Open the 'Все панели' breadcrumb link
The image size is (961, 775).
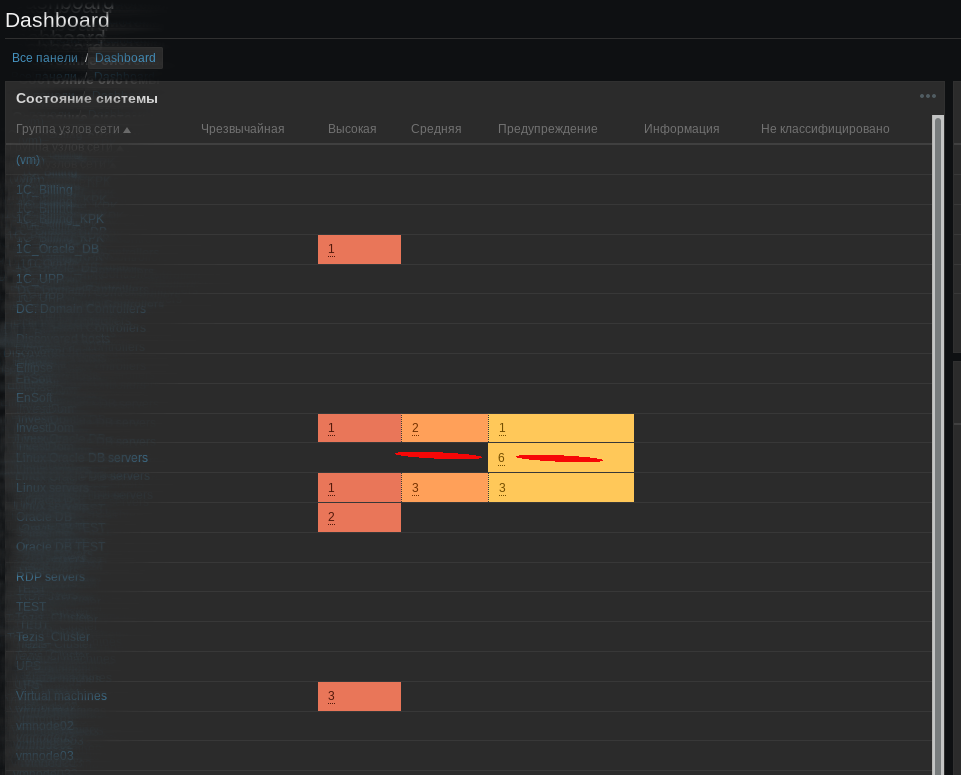pos(45,58)
